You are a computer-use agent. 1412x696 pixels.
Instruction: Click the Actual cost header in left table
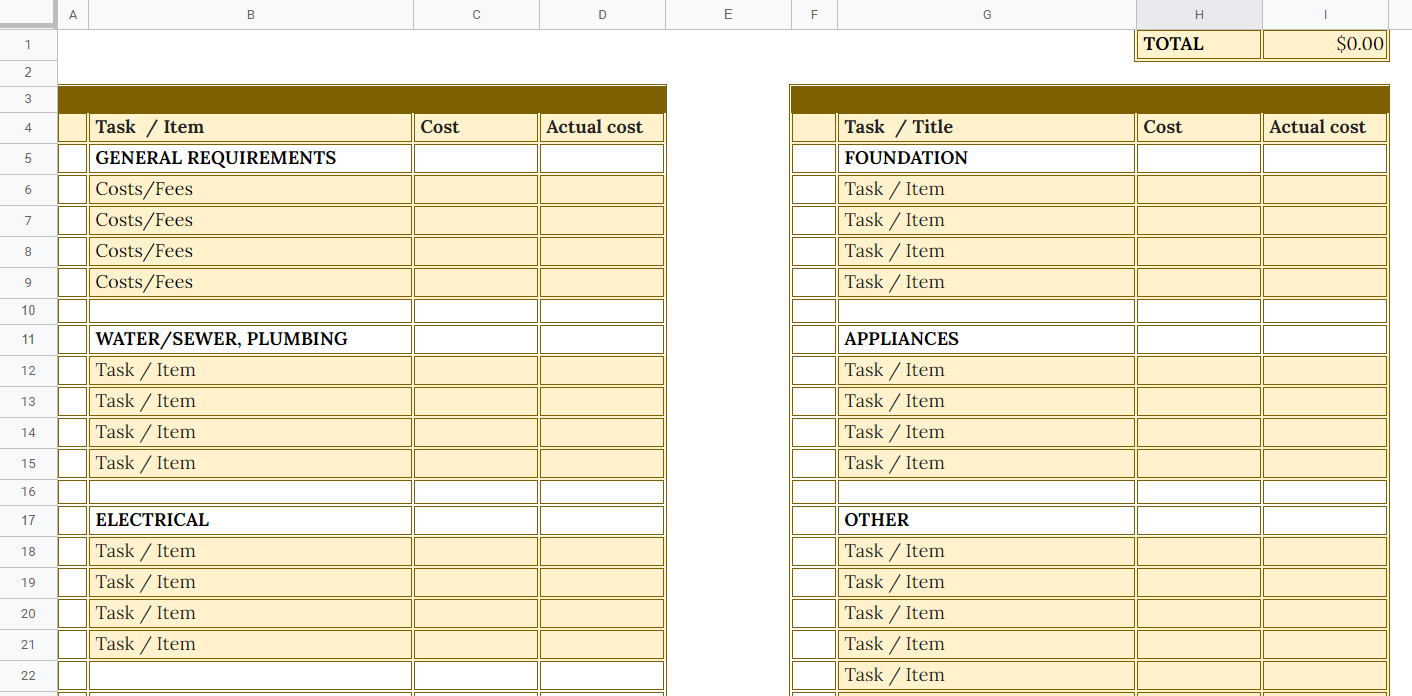click(601, 127)
